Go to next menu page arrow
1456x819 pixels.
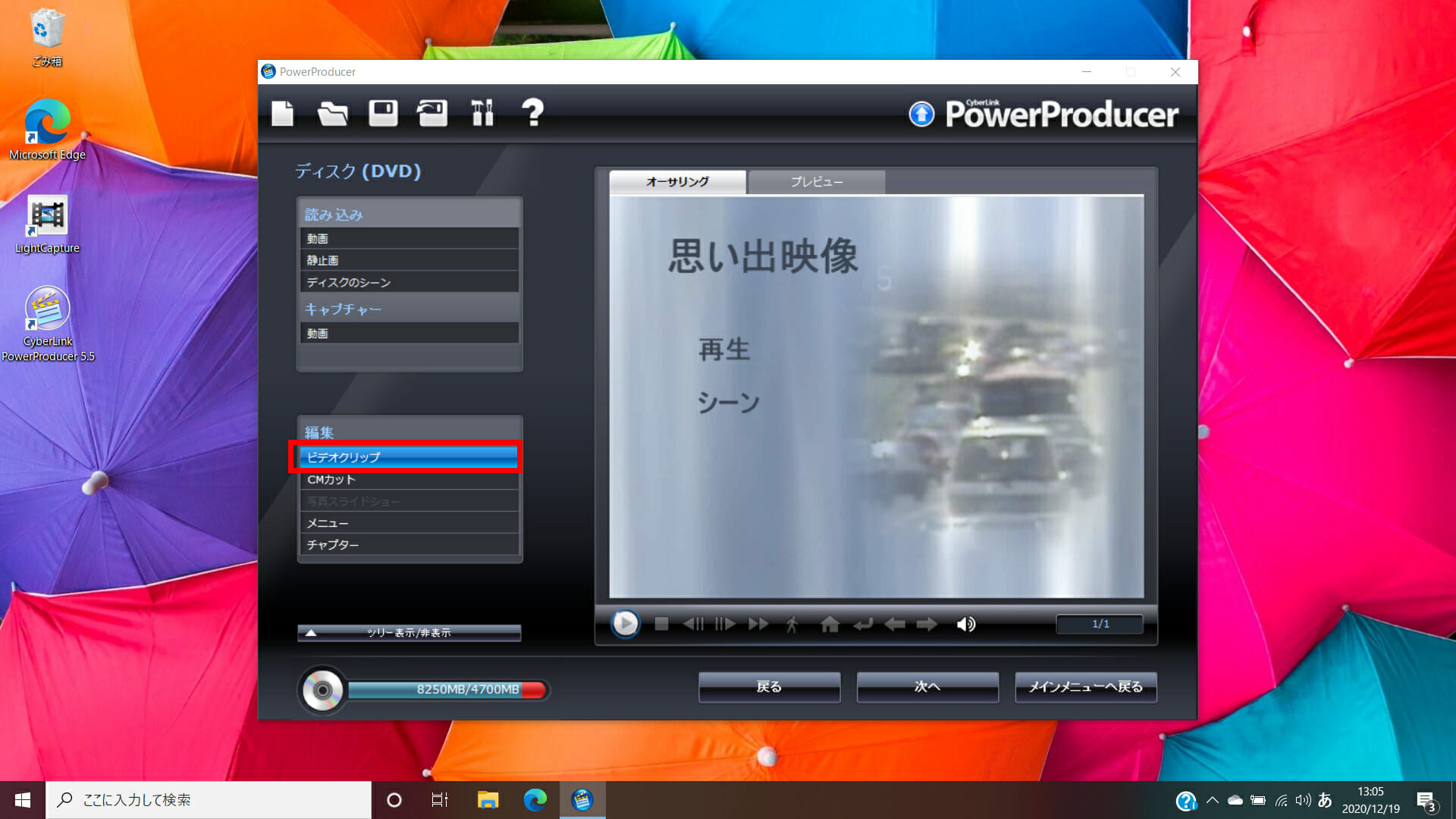(x=927, y=624)
